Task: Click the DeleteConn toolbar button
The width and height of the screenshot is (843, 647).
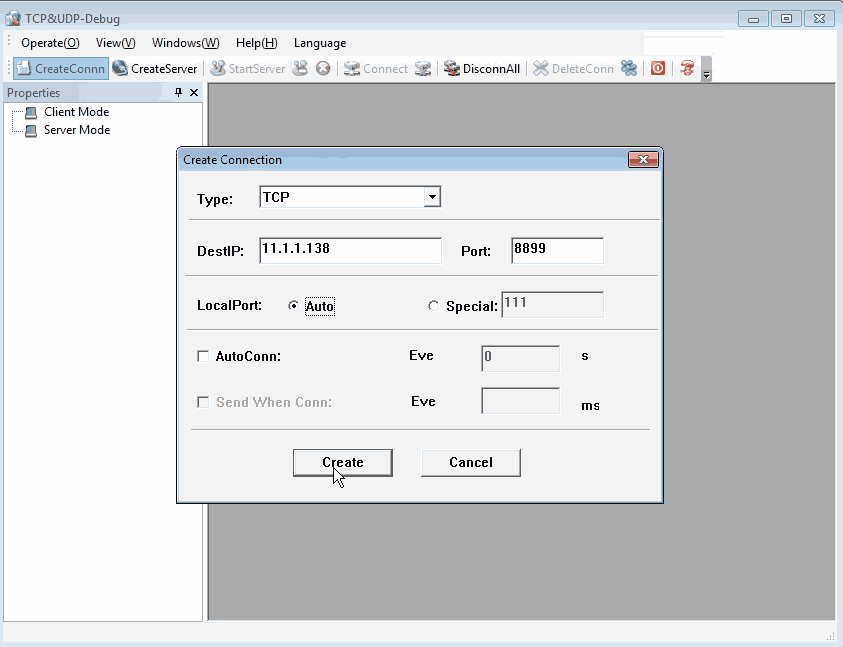Action: click(x=573, y=69)
